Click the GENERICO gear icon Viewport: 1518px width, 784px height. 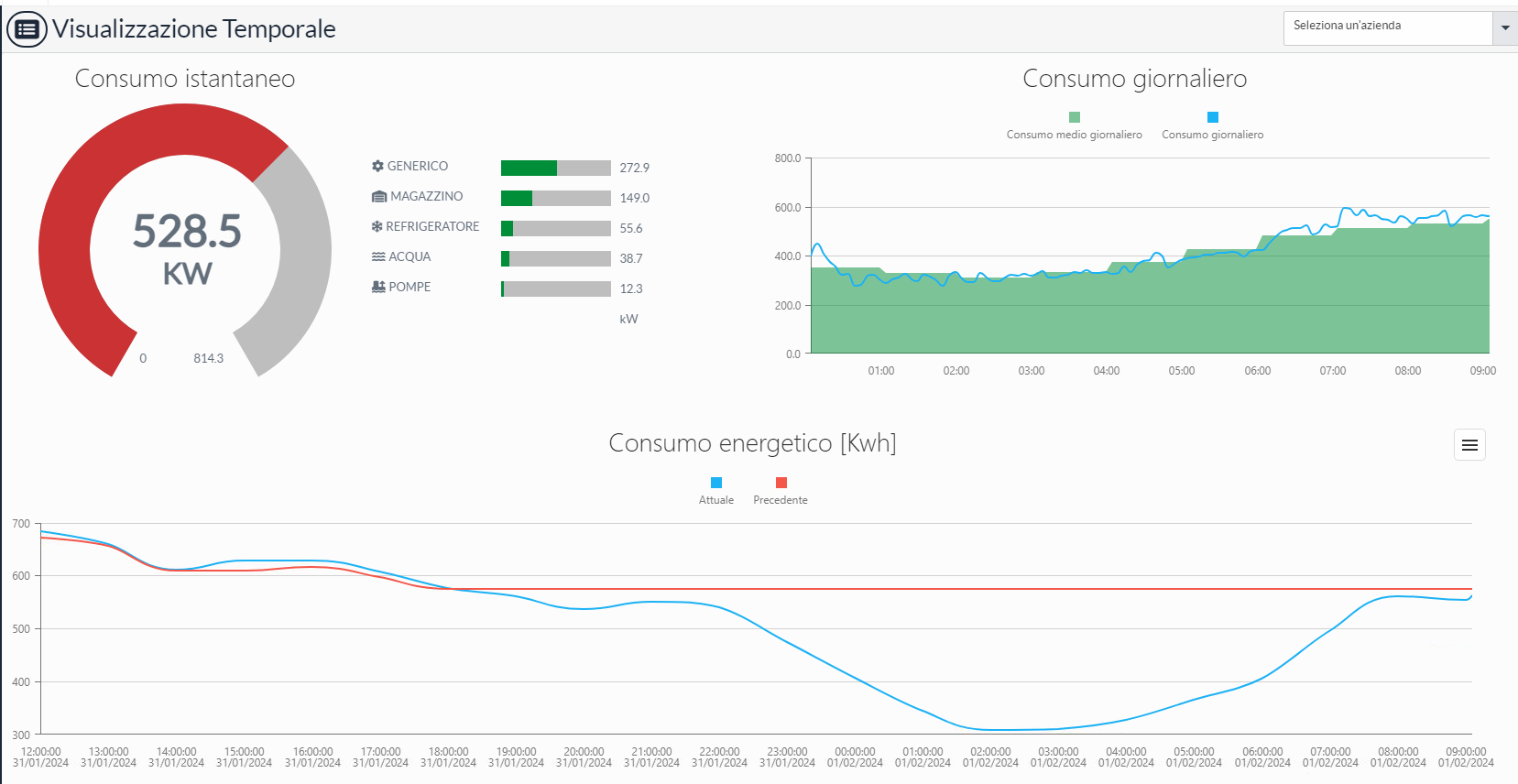coord(377,166)
